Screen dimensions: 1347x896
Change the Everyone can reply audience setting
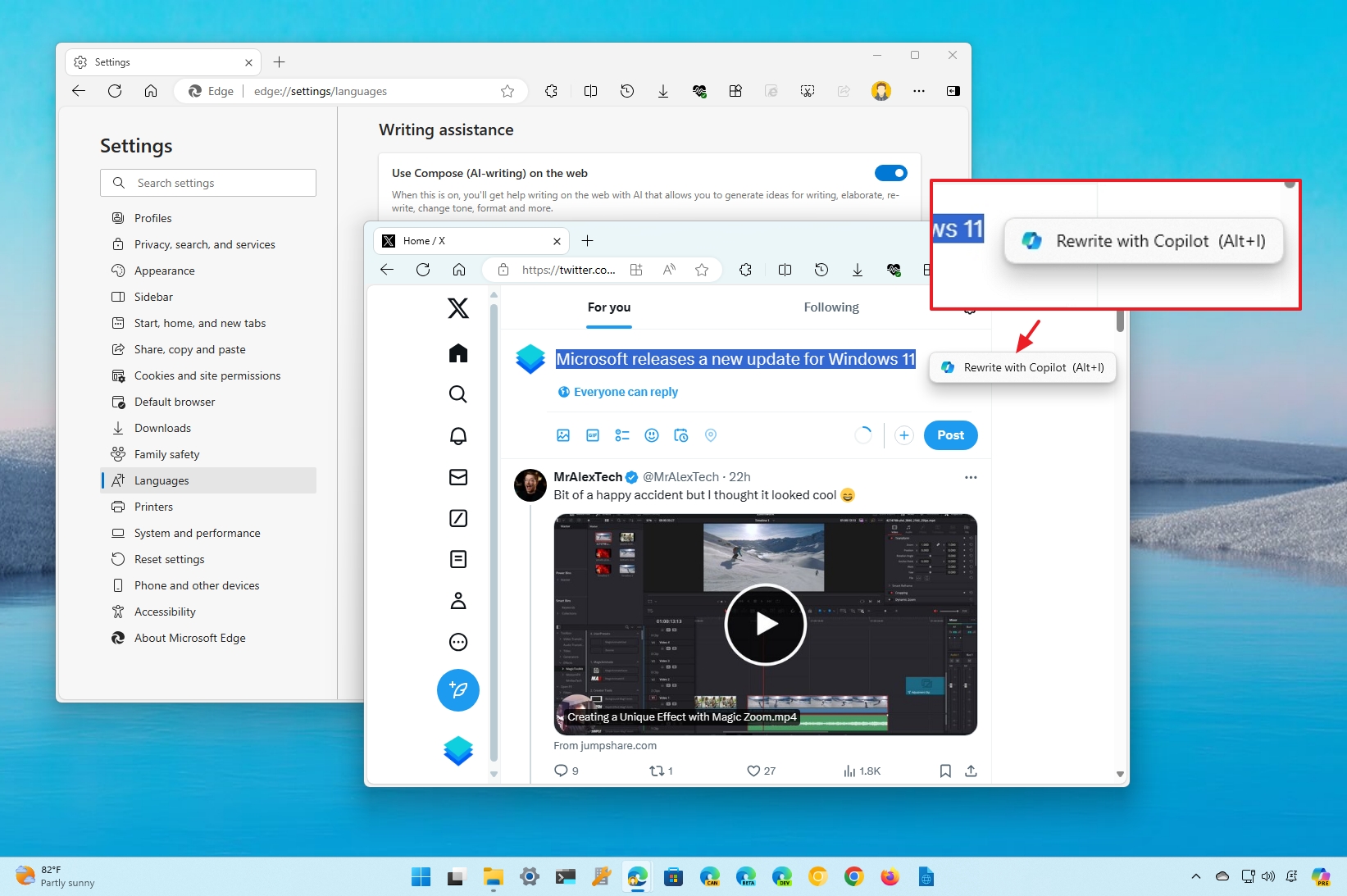(x=618, y=392)
